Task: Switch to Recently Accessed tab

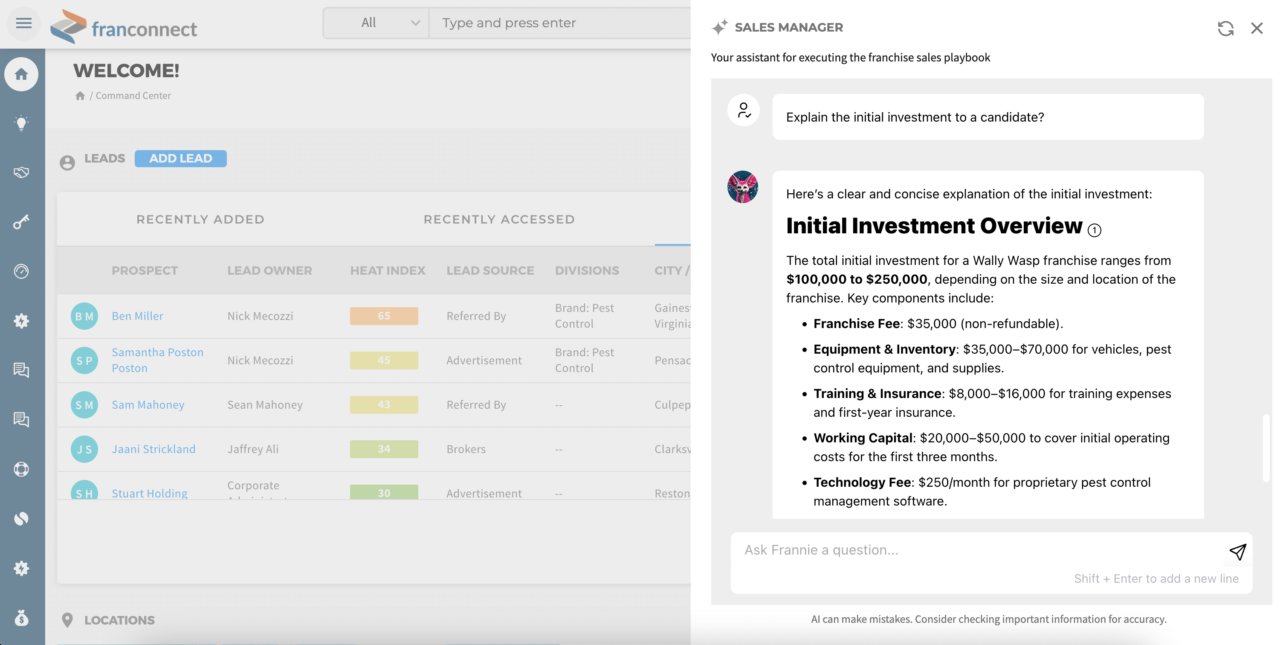Action: click(x=499, y=219)
